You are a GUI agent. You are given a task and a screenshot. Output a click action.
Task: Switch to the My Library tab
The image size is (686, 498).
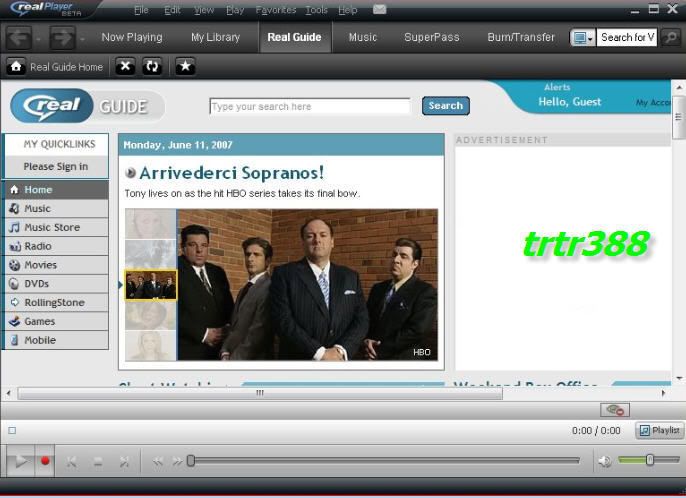click(x=215, y=37)
